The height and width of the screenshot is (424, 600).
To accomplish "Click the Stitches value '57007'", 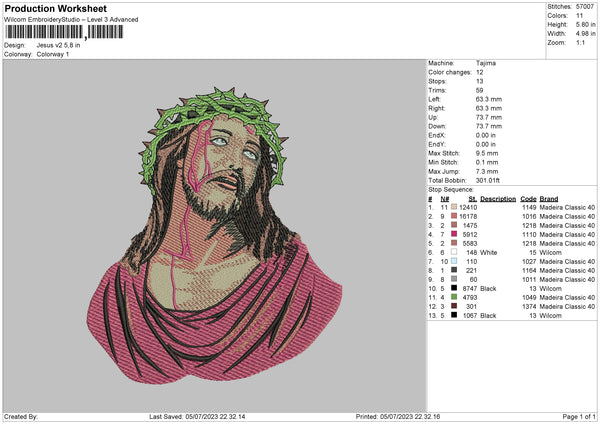I will click(x=585, y=7).
